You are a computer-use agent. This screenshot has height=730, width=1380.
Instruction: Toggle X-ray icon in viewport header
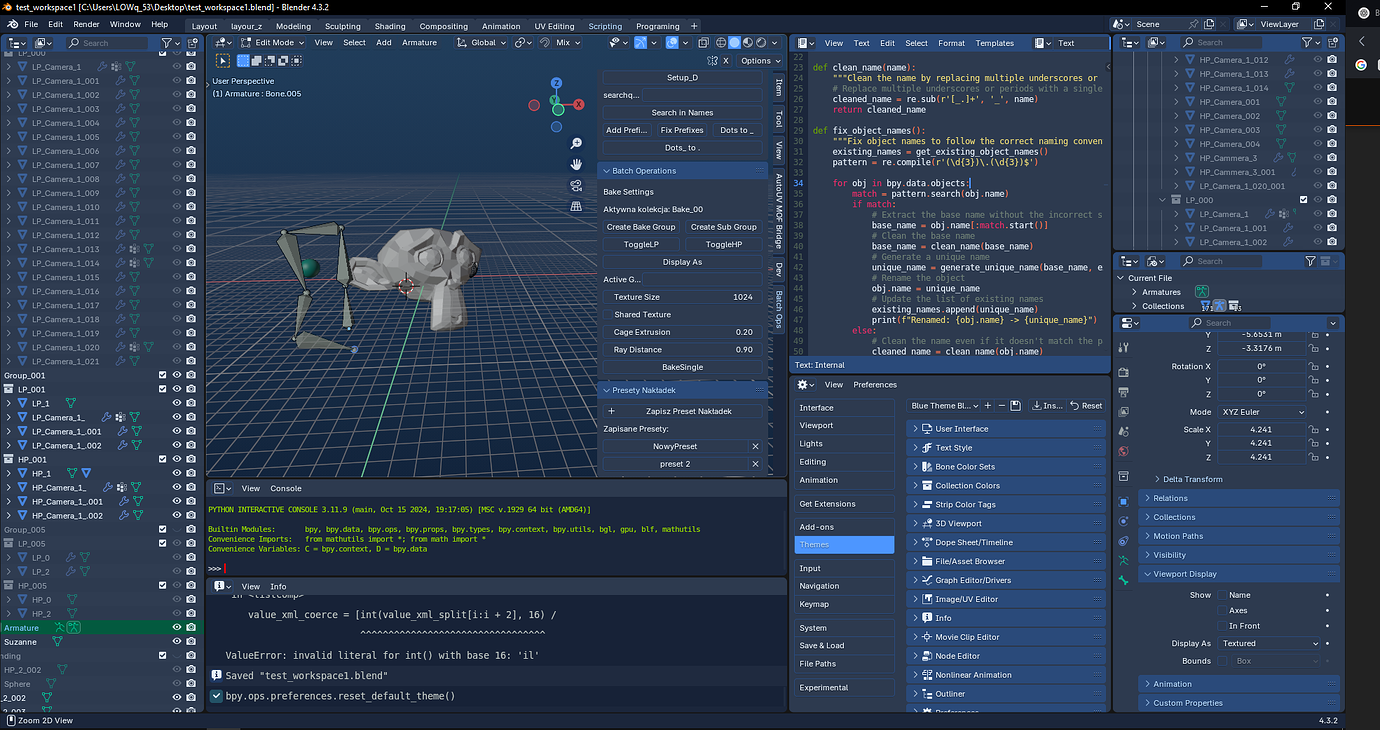tap(703, 43)
